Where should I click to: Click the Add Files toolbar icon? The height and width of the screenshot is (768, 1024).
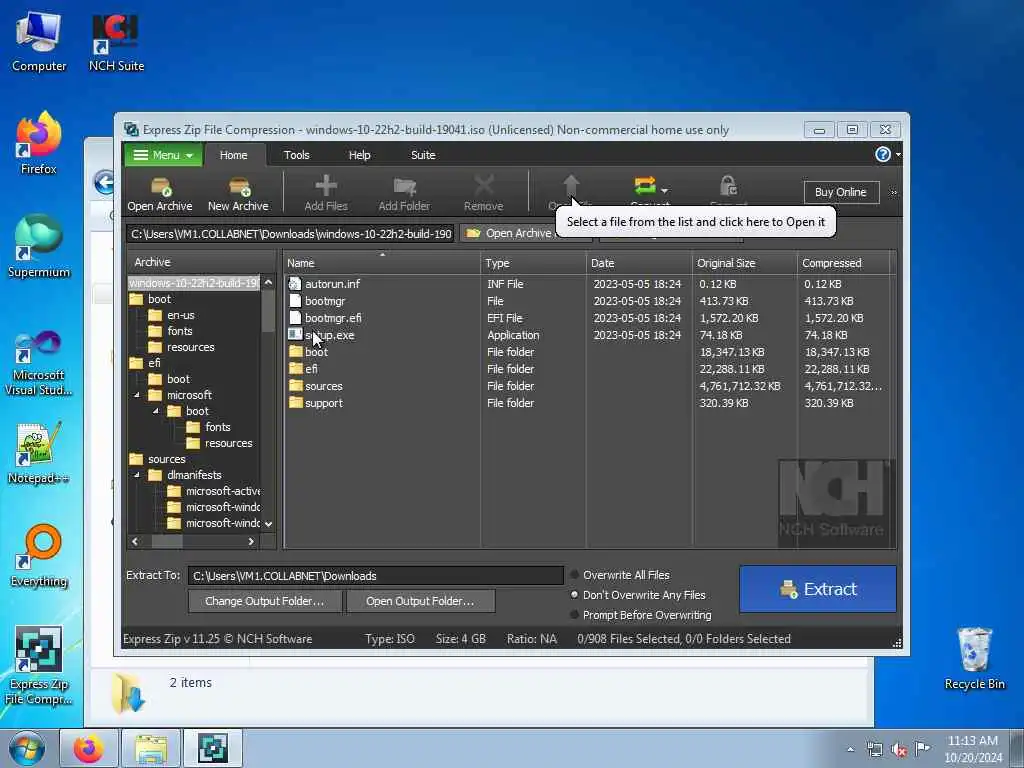click(x=326, y=186)
